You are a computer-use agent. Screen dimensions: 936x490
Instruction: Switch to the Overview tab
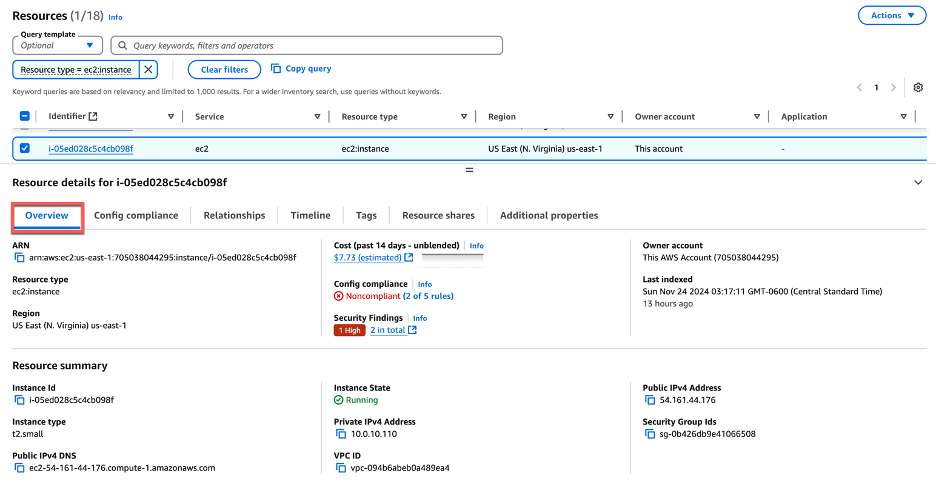coord(47,215)
